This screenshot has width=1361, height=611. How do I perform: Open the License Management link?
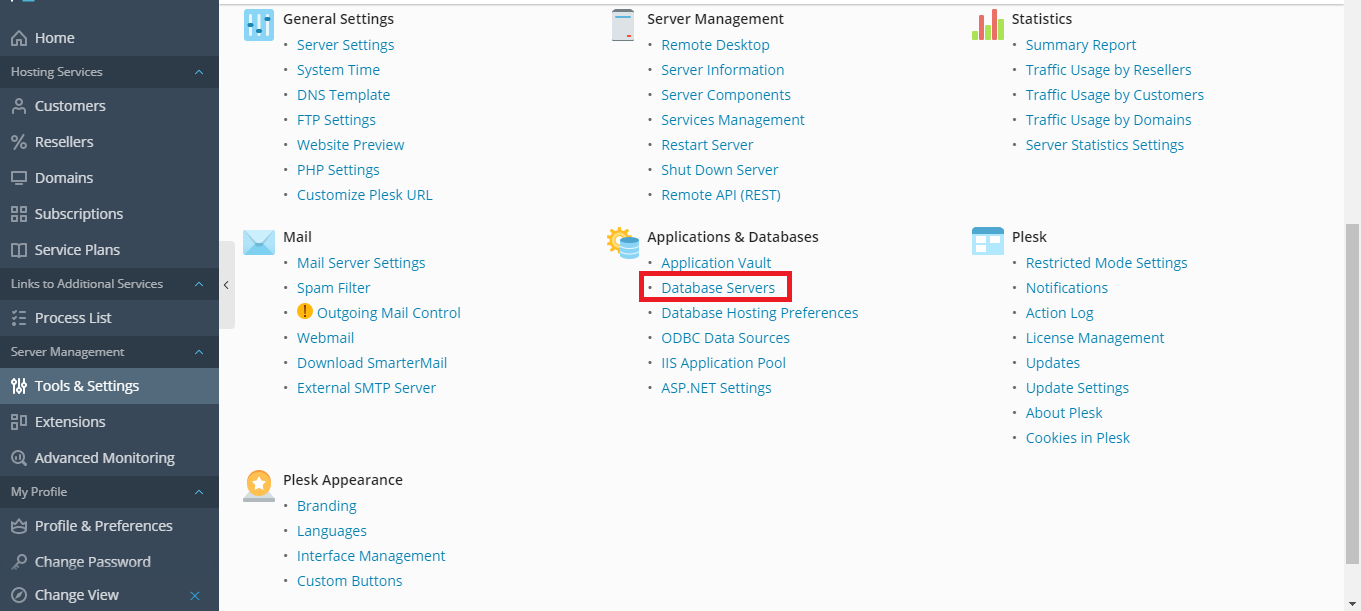click(x=1095, y=338)
